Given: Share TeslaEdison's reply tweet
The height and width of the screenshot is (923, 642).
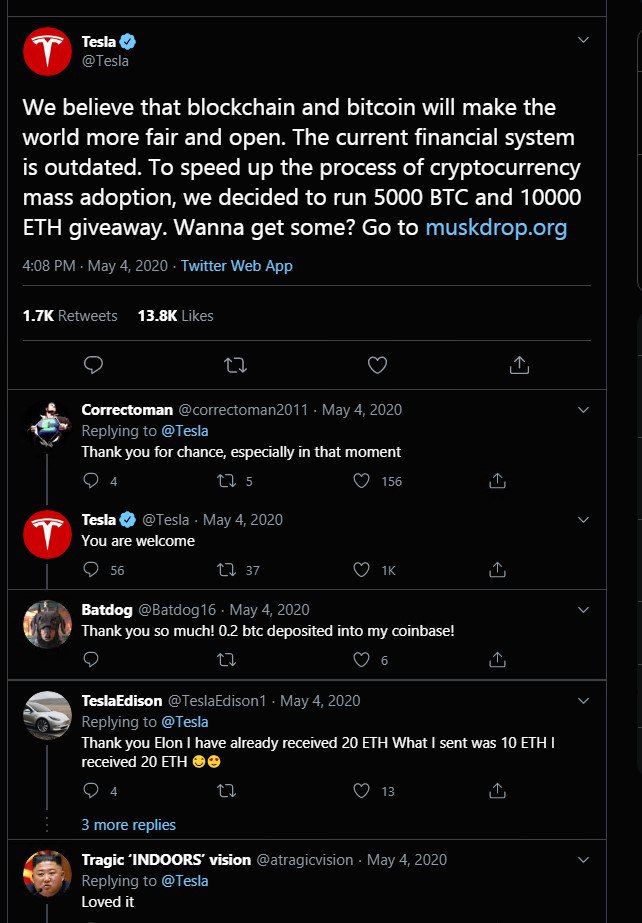Looking at the screenshot, I should [x=497, y=791].
